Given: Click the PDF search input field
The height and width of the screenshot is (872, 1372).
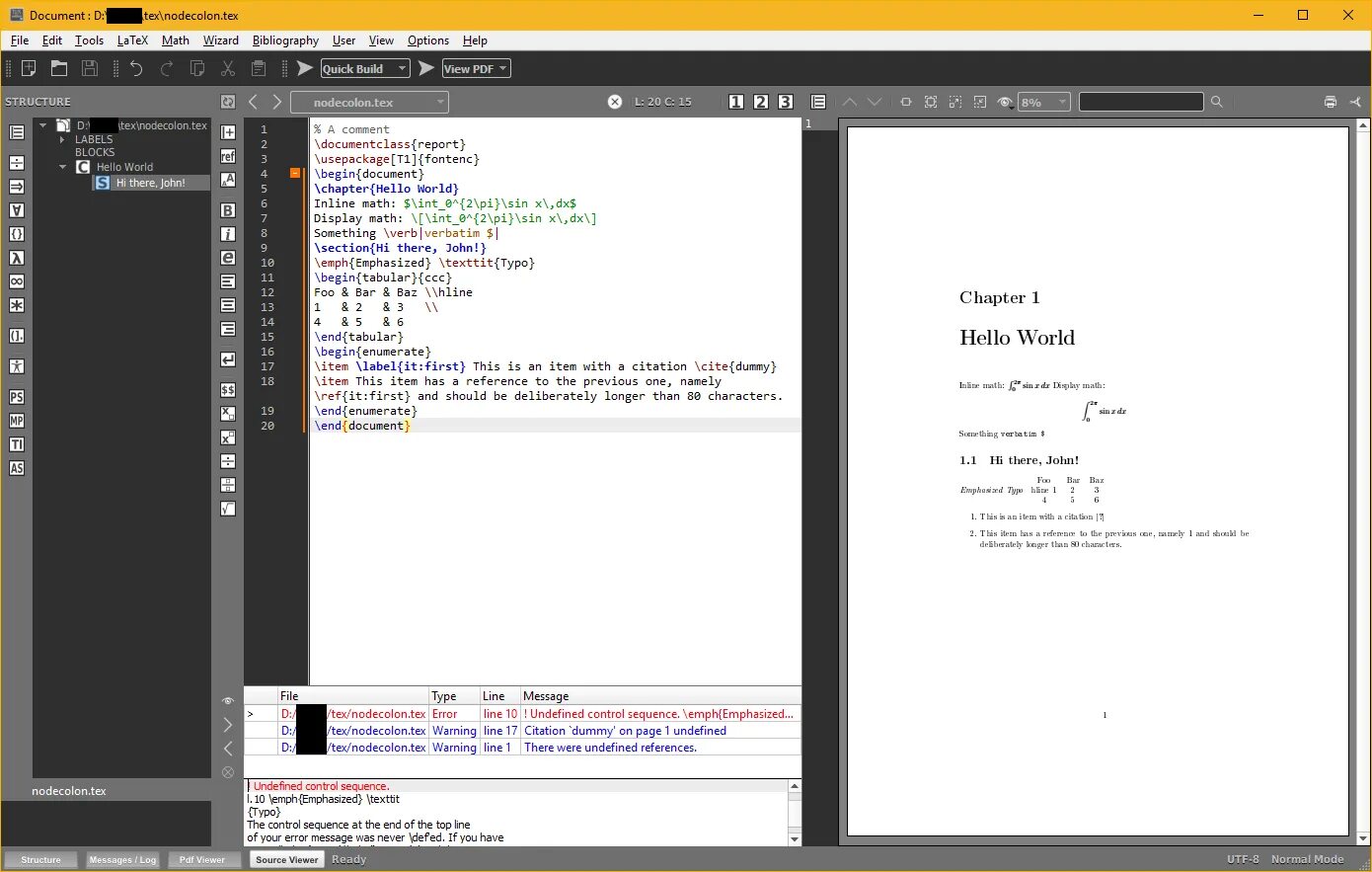Looking at the screenshot, I should (x=1141, y=102).
